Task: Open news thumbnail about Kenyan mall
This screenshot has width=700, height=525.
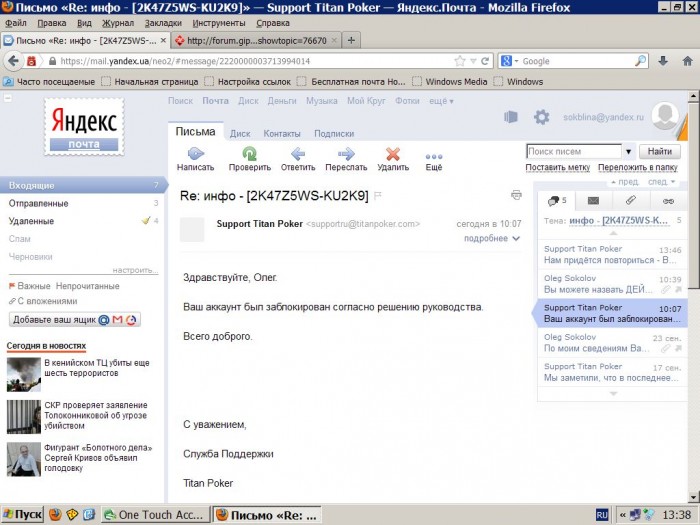Action: coord(24,375)
